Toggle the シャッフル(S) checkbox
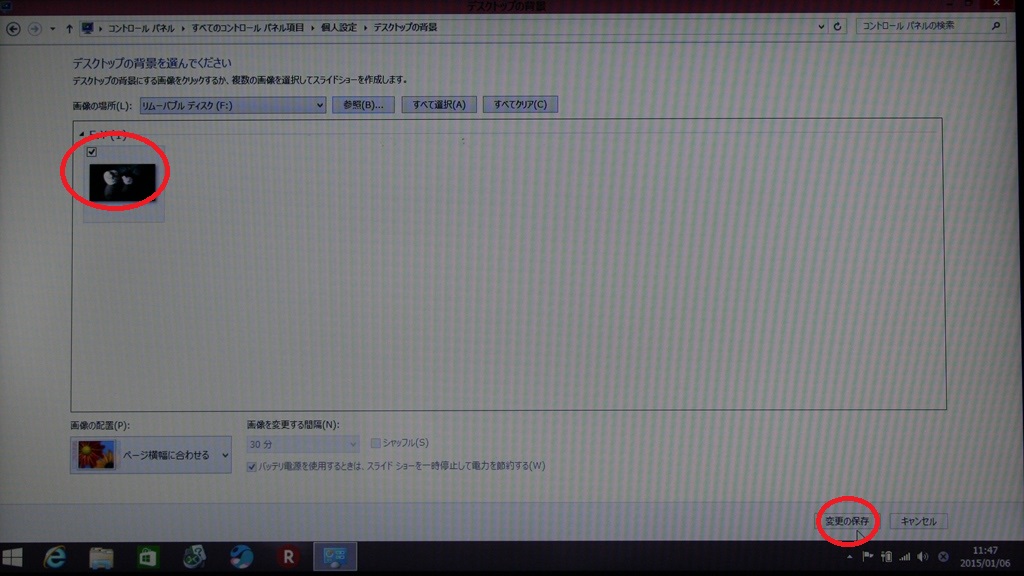1024x576 pixels. [376, 443]
